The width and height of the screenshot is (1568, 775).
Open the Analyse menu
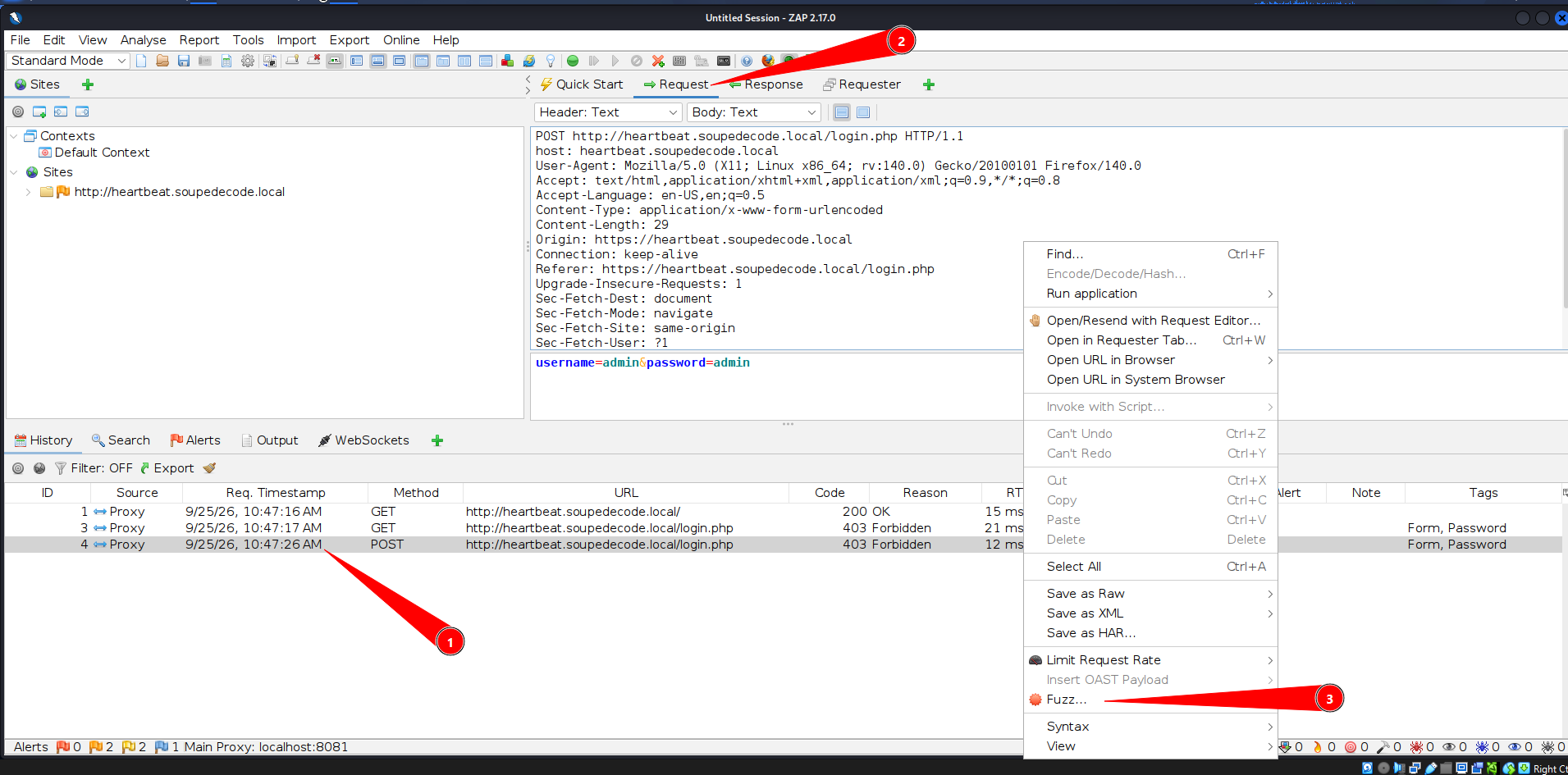tap(143, 40)
